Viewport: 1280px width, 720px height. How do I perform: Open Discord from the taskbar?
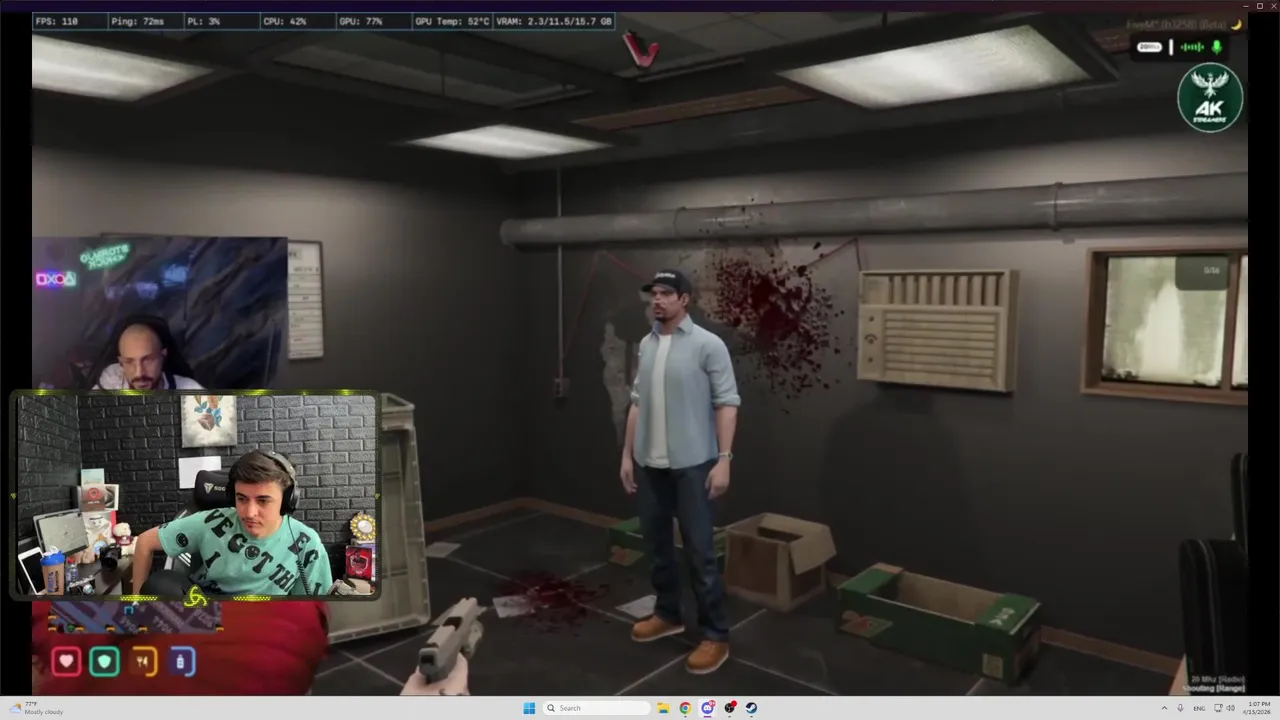click(708, 708)
